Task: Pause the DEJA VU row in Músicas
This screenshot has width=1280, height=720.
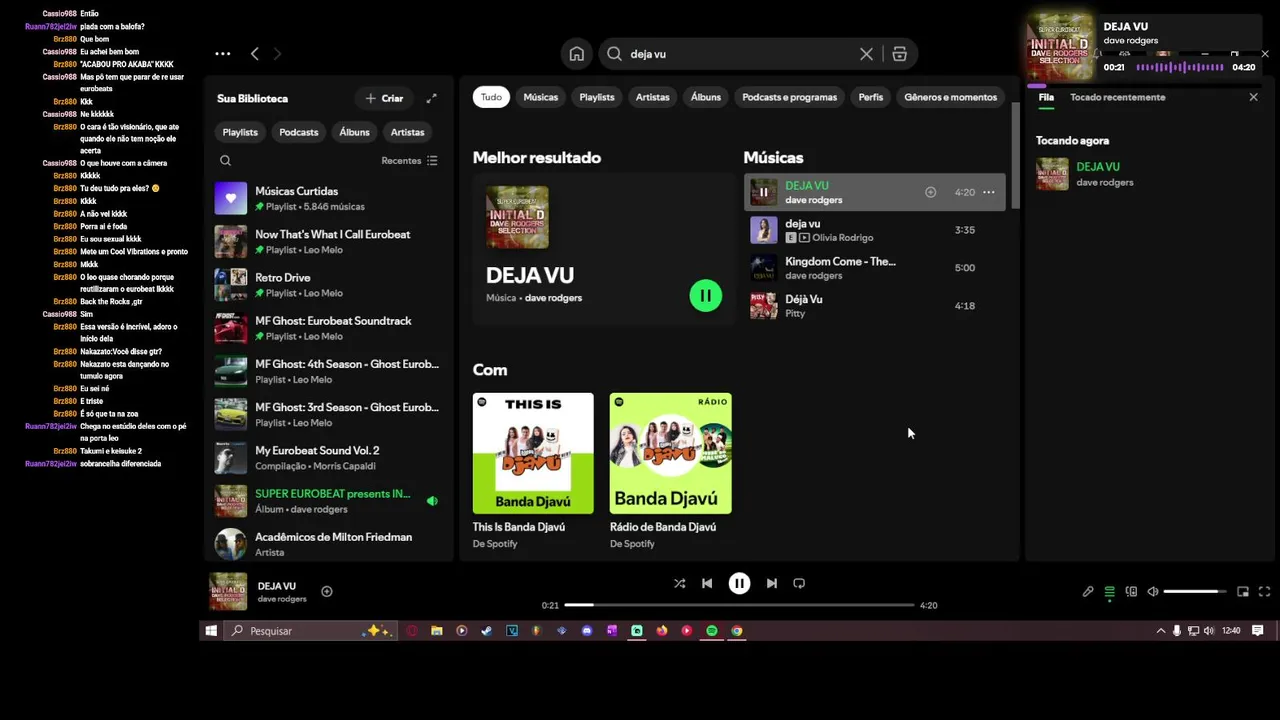Action: 763,192
